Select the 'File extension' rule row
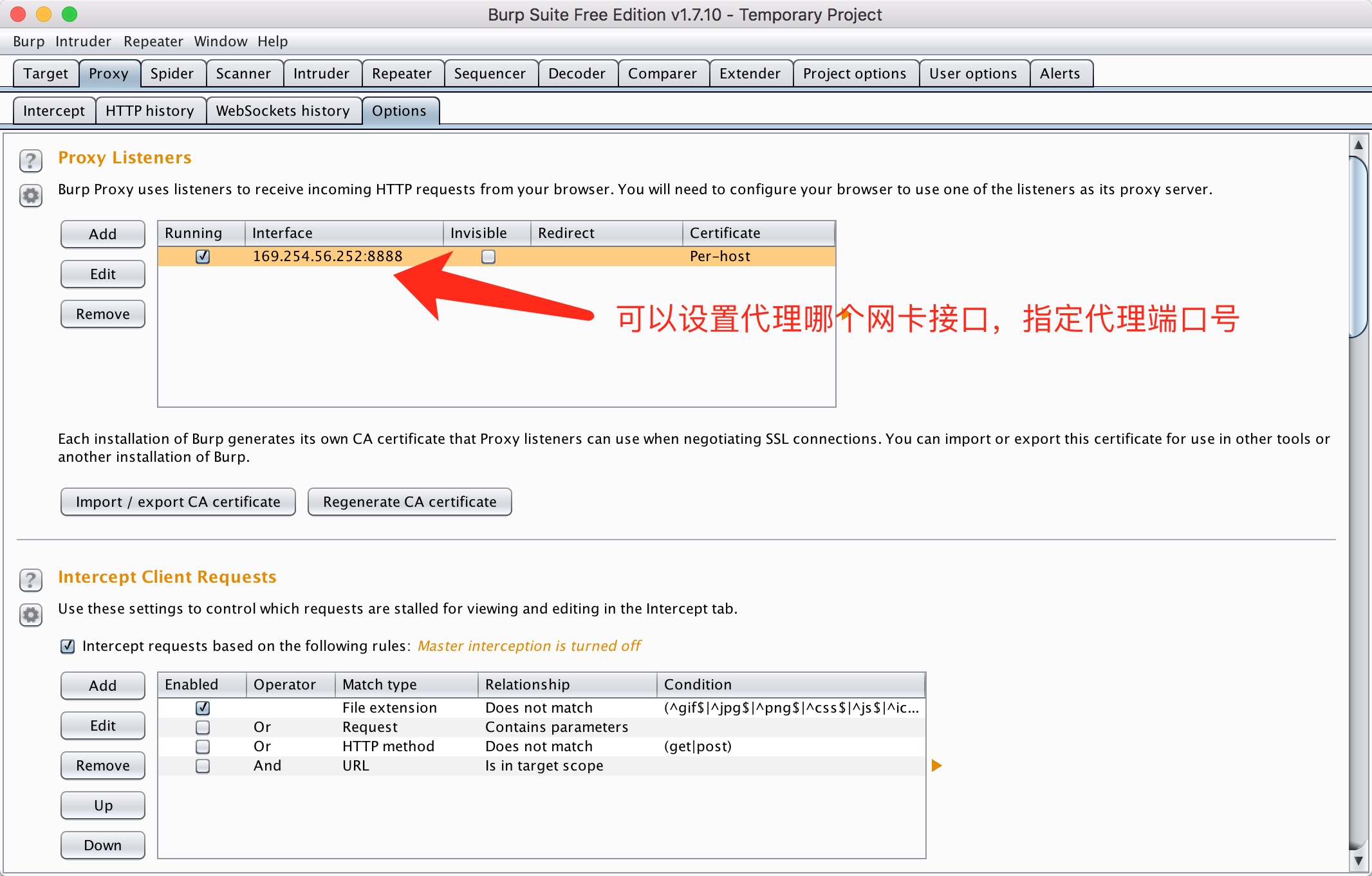1372x876 pixels. (542, 708)
